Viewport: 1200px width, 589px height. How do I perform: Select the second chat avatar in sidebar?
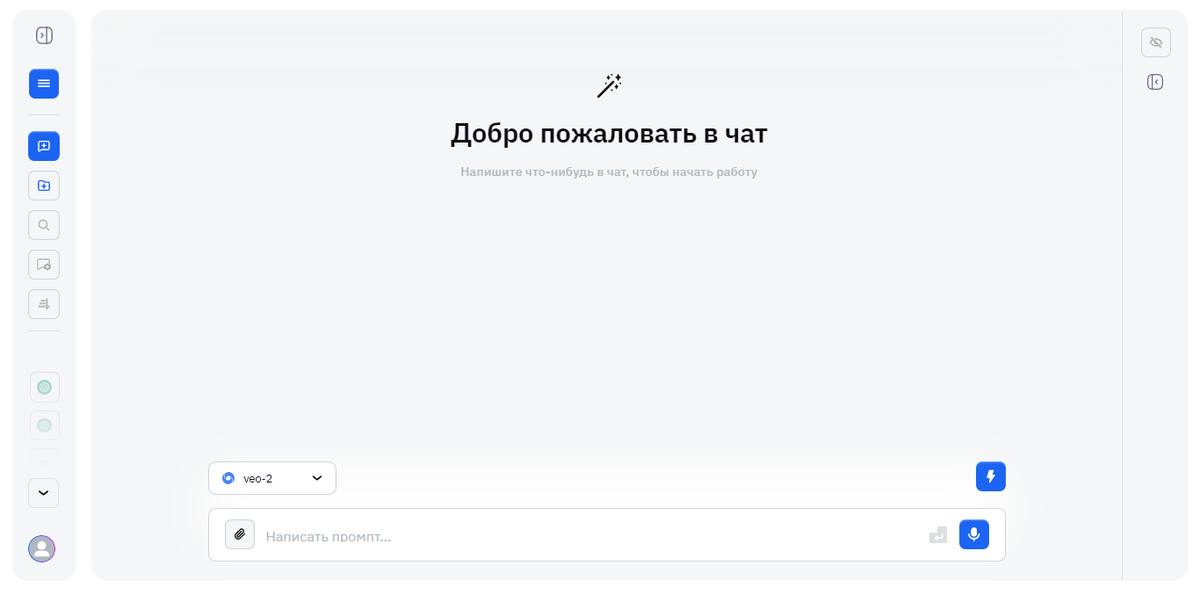coord(43,425)
